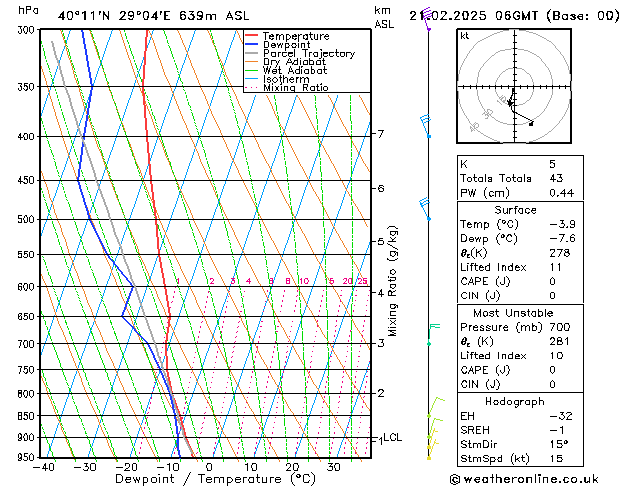
Task: Click the Most Unstable Lifted Index value 10
Action: coord(556,356)
